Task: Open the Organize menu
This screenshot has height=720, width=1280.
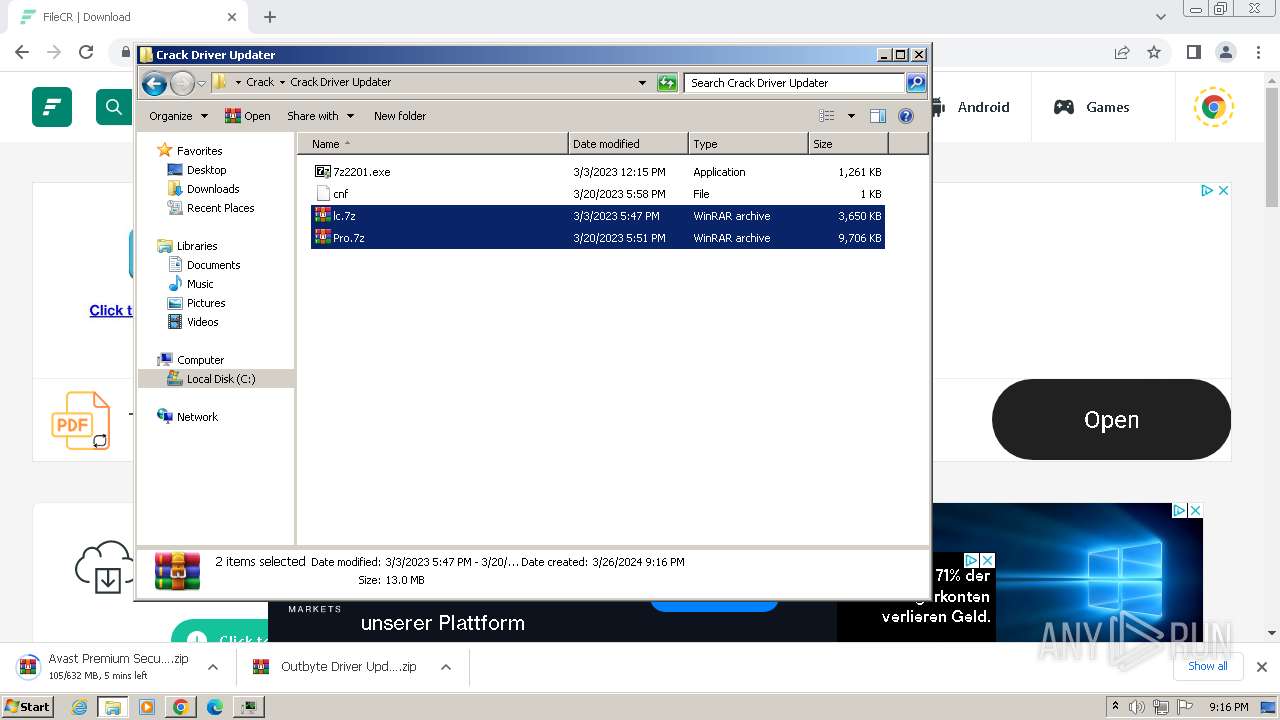Action: (178, 116)
